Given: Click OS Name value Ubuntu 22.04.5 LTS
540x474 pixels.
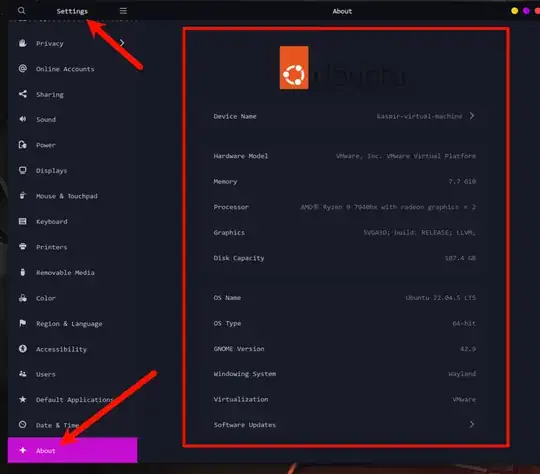Looking at the screenshot, I should (440, 297).
